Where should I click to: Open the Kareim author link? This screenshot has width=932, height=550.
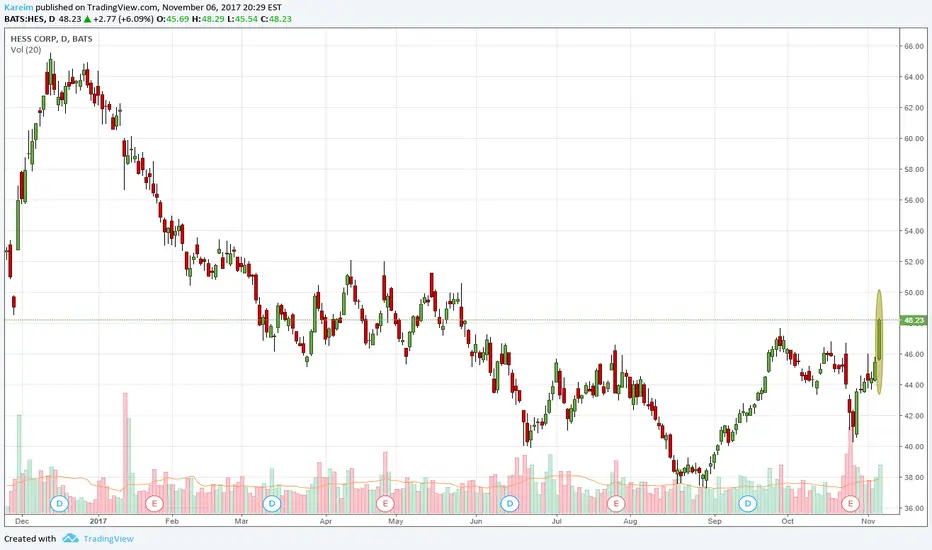pyautogui.click(x=18, y=8)
